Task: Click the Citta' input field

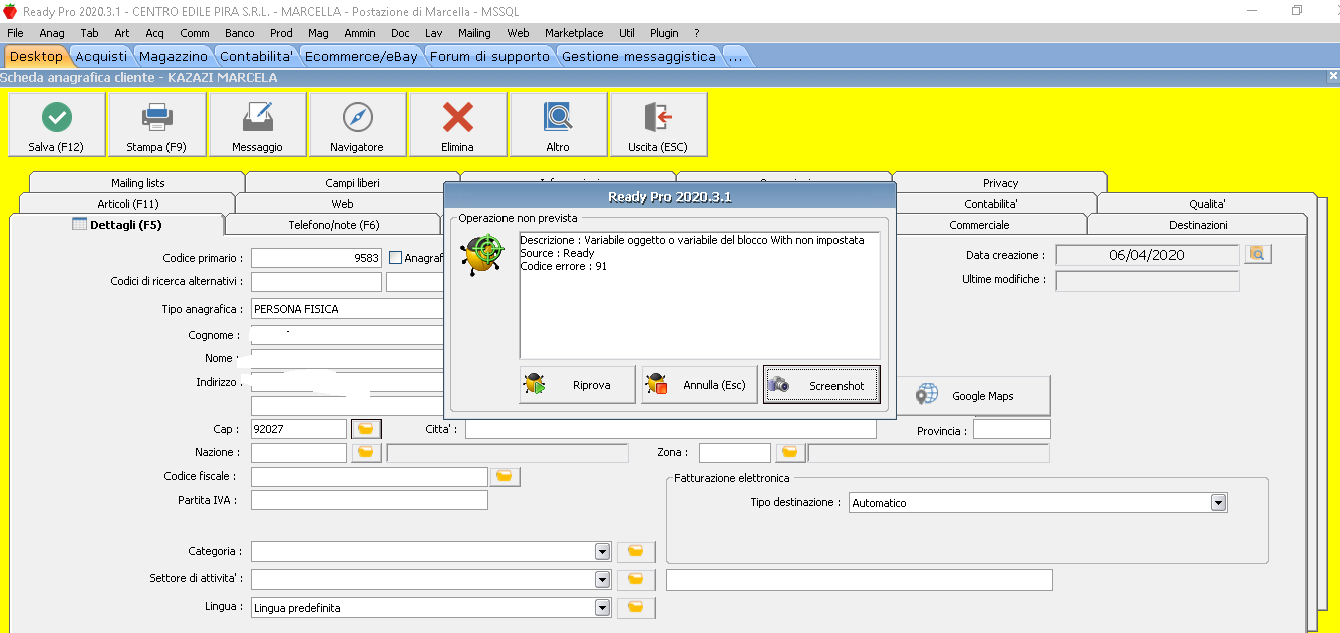Action: coord(670,429)
